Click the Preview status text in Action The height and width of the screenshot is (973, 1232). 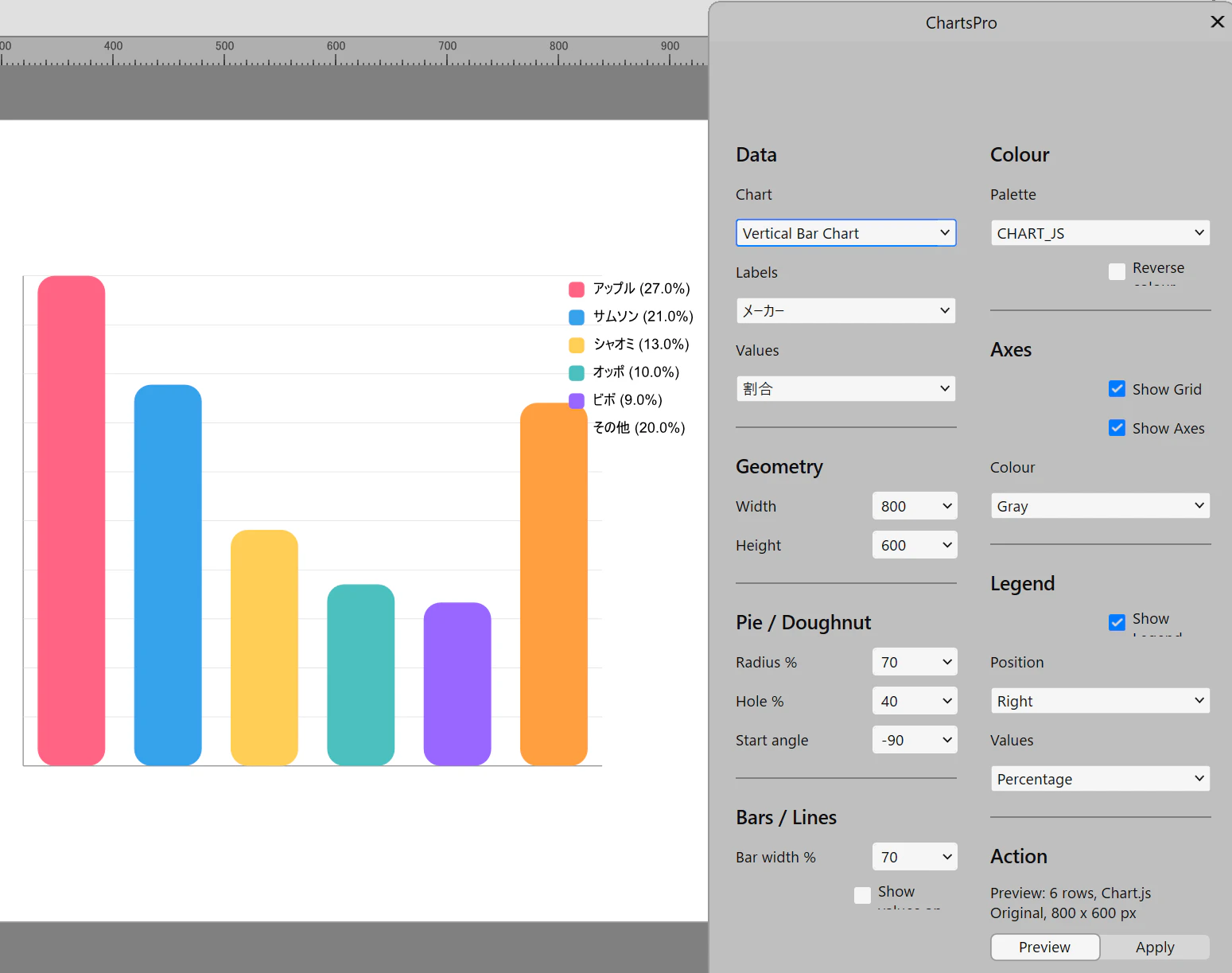[1071, 903]
